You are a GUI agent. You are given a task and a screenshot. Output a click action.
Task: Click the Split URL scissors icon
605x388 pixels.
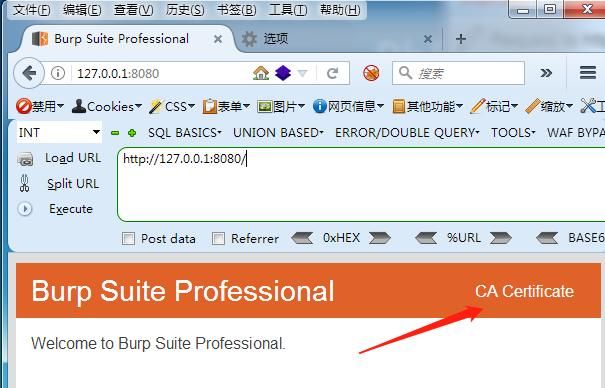24,184
